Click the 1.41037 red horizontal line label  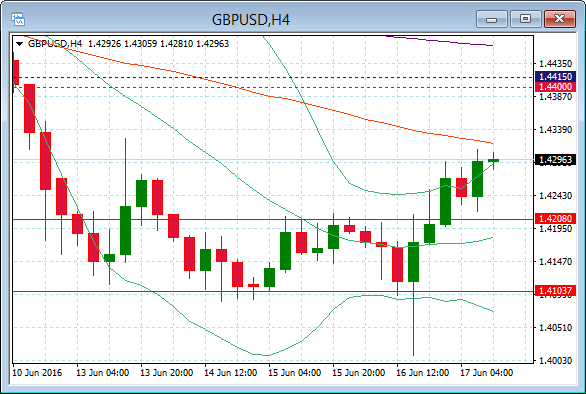click(555, 290)
